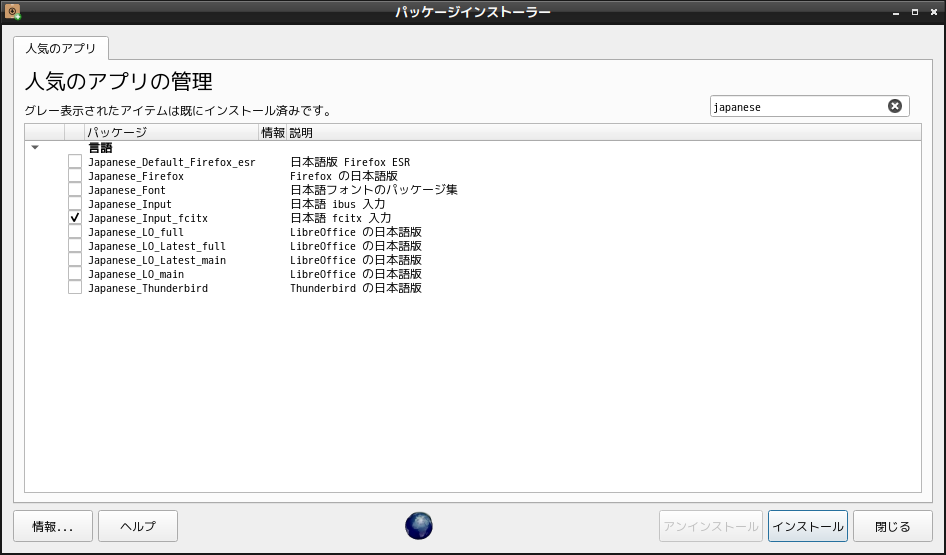
Task: Switch to the 人気のアプリ tab
Action: point(60,48)
